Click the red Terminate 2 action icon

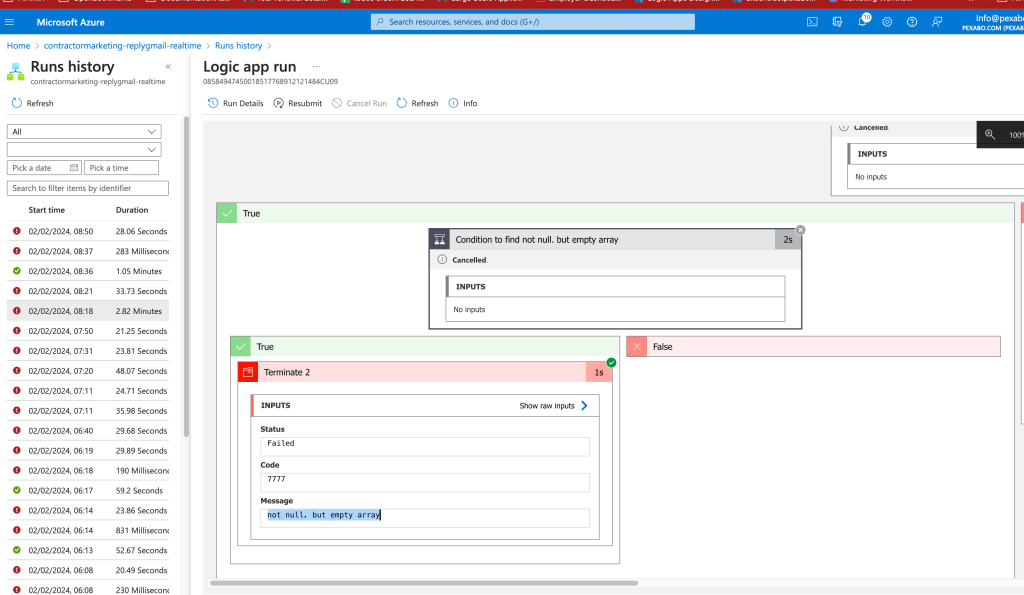coord(248,372)
